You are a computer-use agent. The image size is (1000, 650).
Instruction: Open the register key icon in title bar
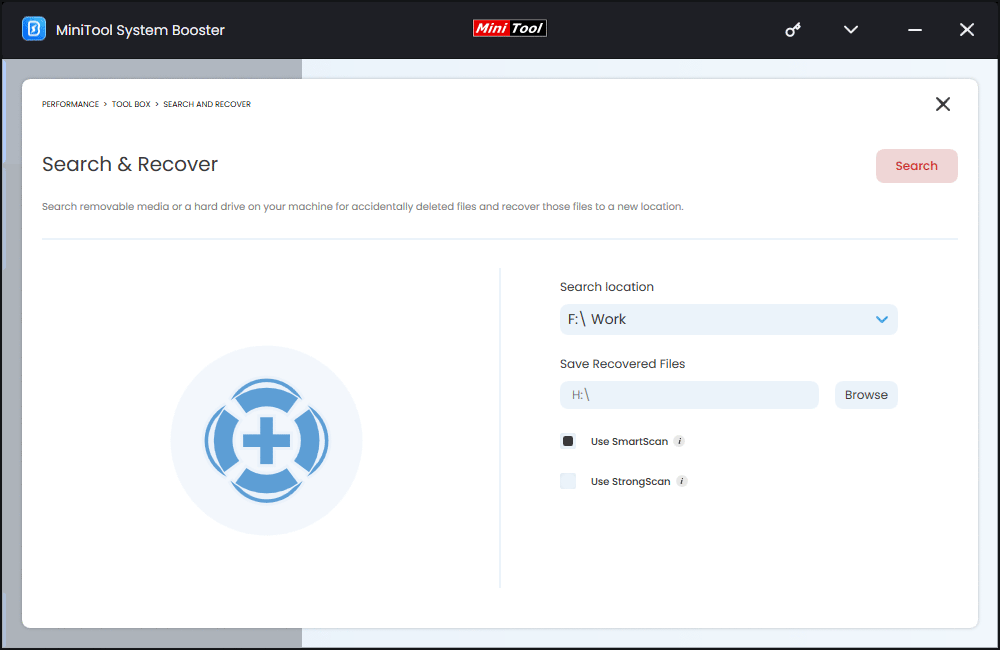[x=793, y=29]
